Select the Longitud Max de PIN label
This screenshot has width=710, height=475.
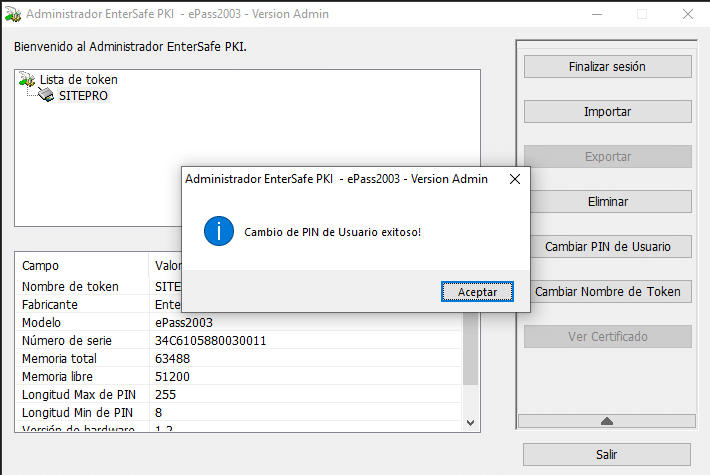tap(79, 395)
